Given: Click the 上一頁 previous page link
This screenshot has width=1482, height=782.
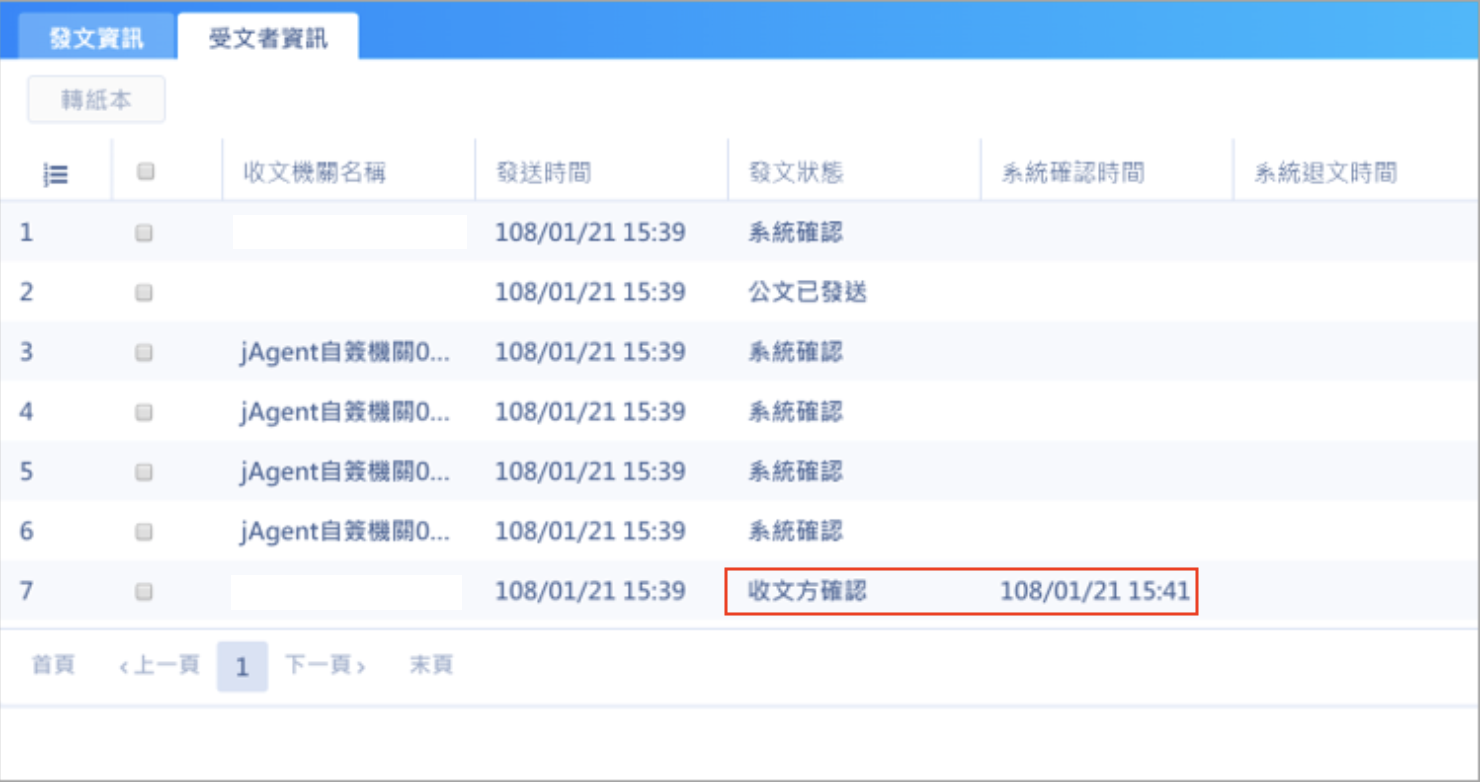Looking at the screenshot, I should 160,666.
